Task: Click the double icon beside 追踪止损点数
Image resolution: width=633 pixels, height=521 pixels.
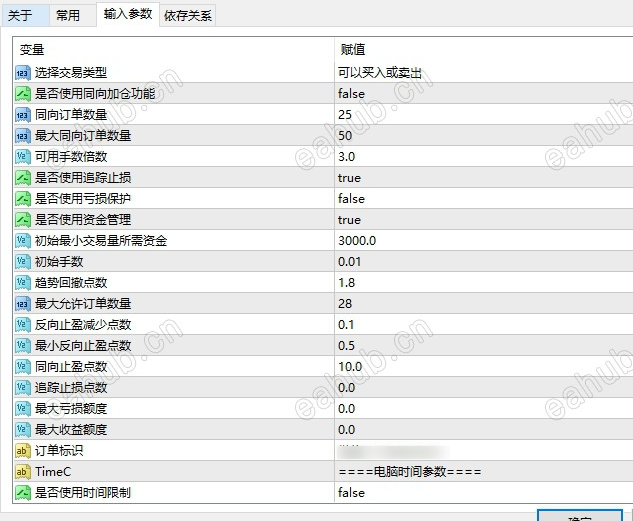Action: (23, 387)
